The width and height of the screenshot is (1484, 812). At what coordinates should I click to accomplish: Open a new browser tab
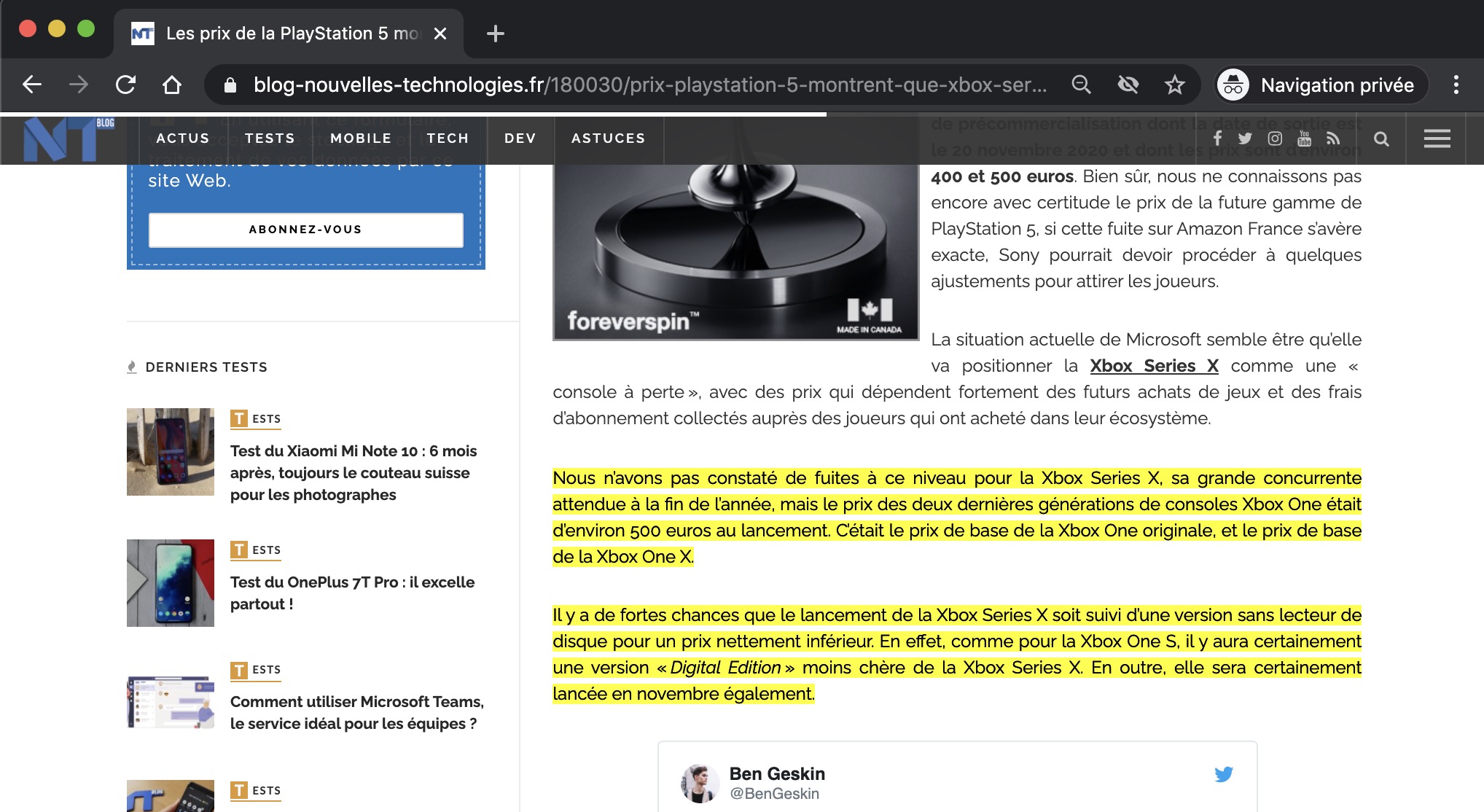tap(496, 34)
